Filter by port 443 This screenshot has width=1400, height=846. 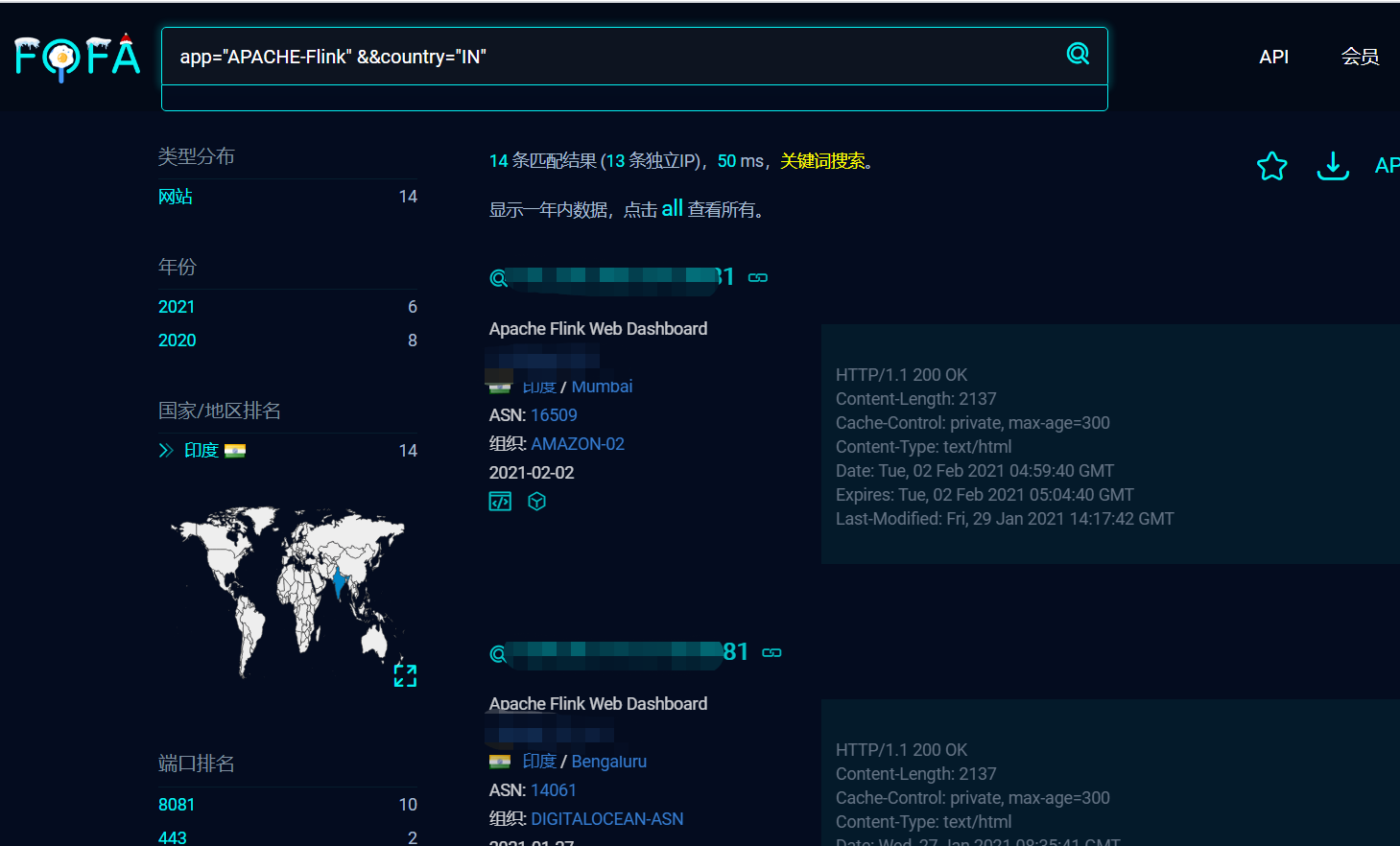tap(173, 837)
